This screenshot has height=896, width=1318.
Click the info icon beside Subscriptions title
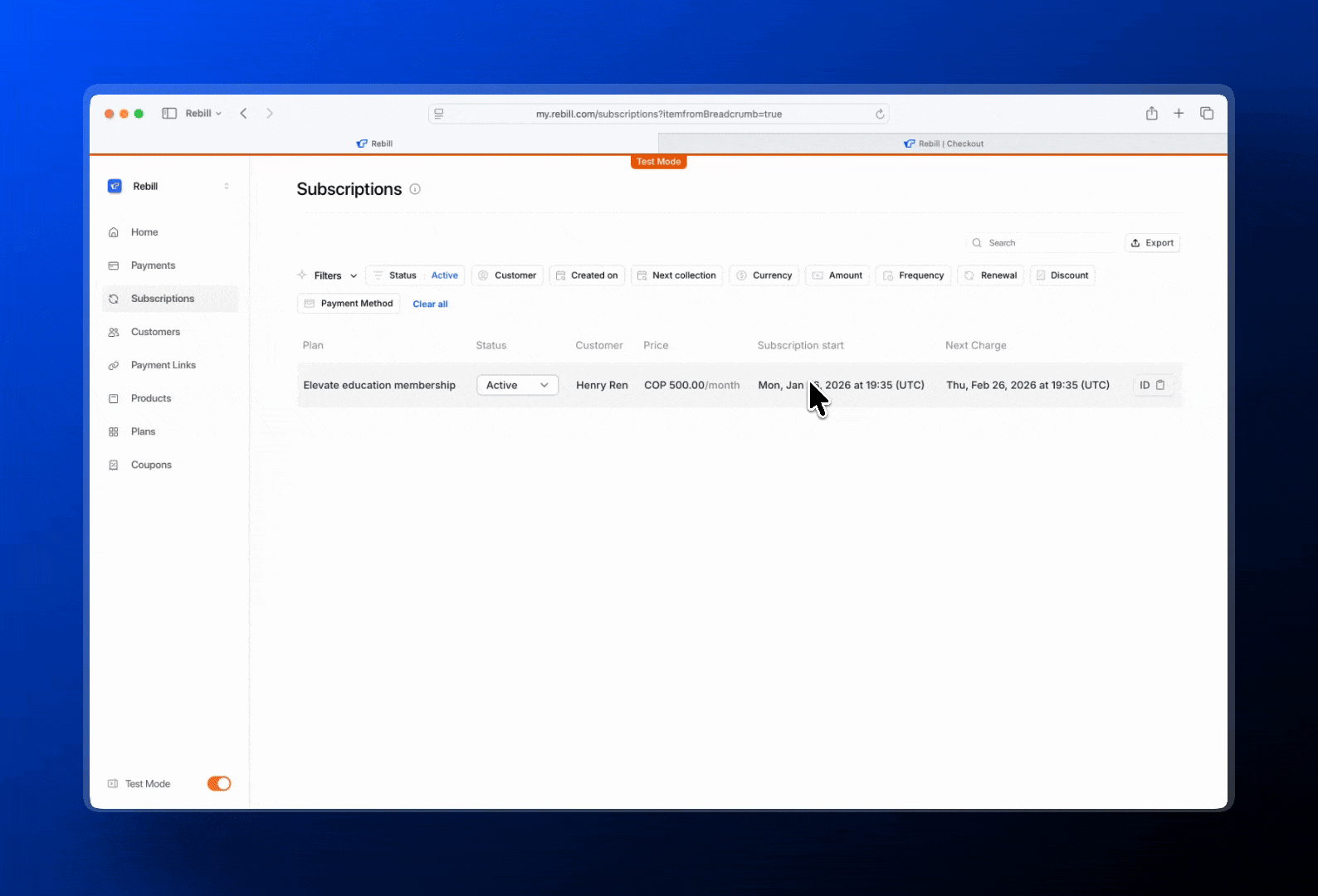[415, 189]
